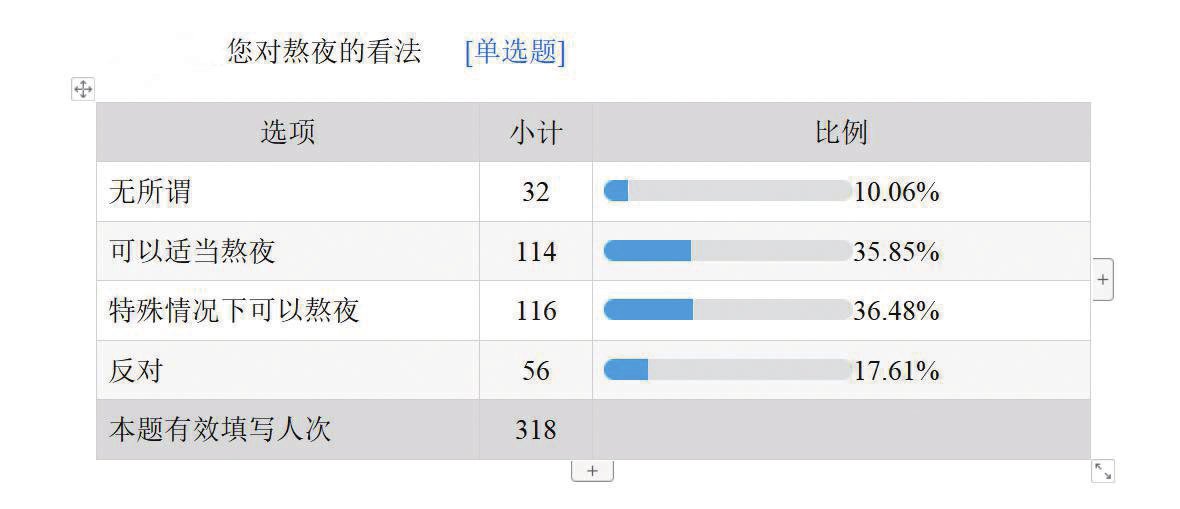Click the total count 318 cell
This screenshot has height=509, width=1180.
point(536,430)
